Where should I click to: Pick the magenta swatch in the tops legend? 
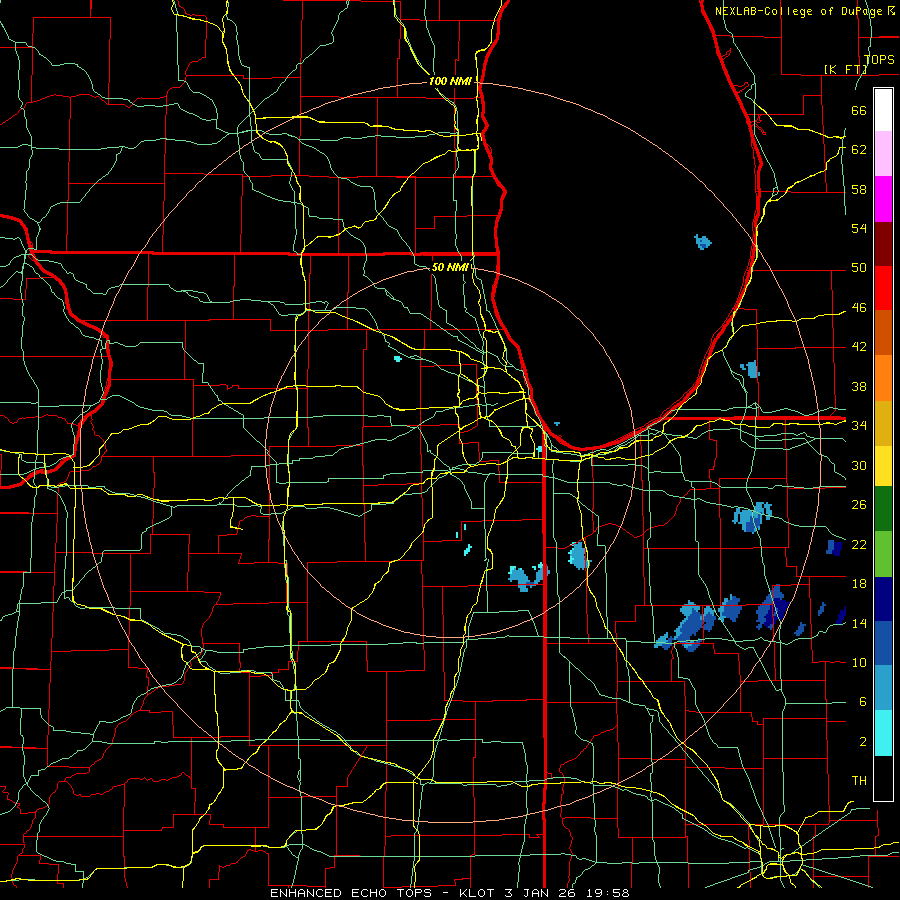883,199
